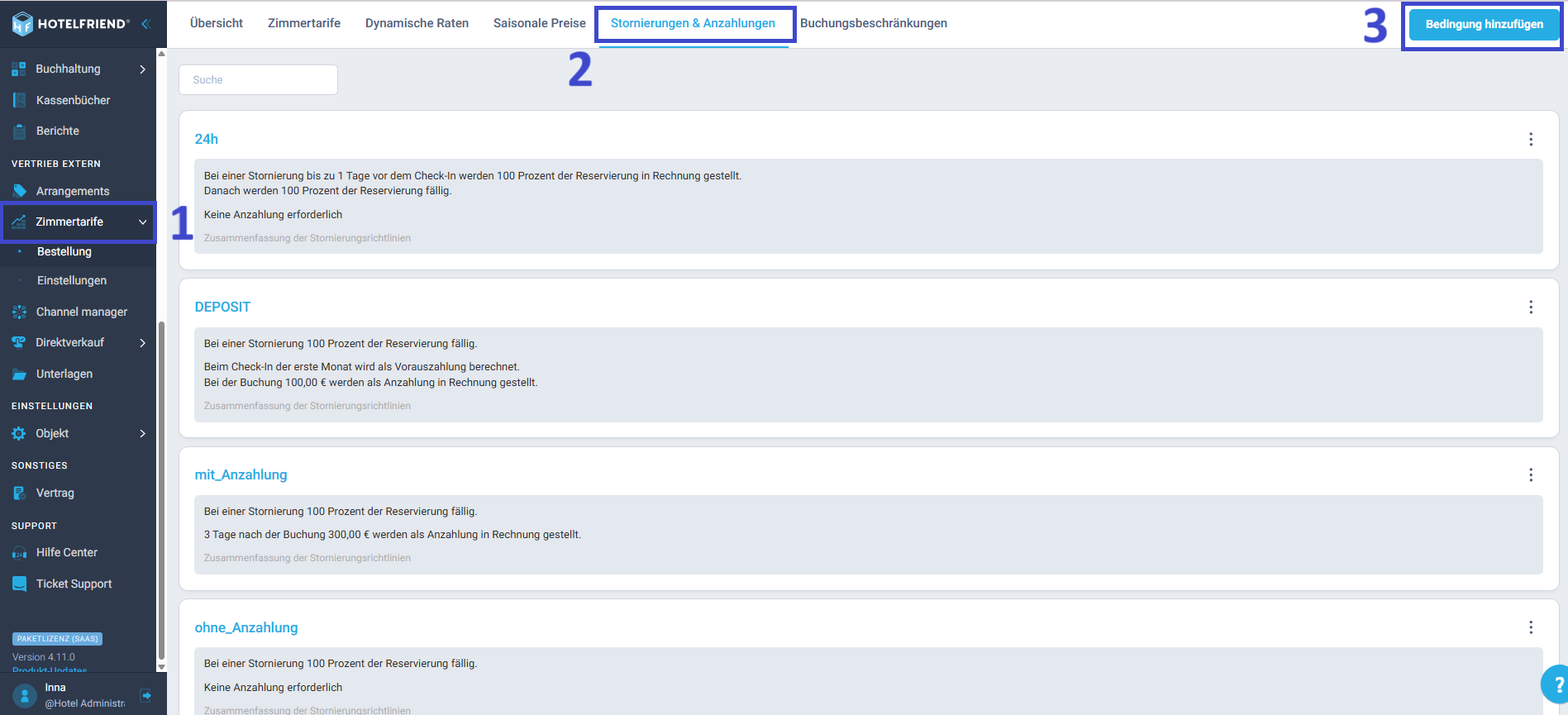1568x715 pixels.
Task: Click the Zimmertarife chart icon
Action: (x=19, y=222)
